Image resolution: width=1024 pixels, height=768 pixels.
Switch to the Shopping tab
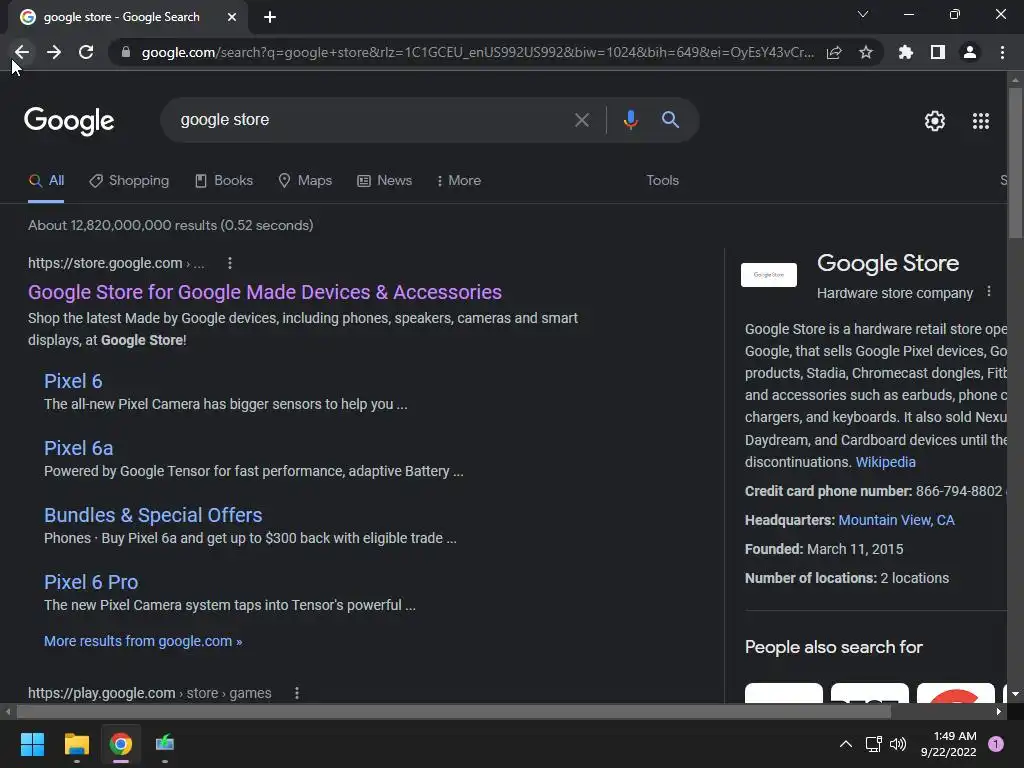click(x=129, y=180)
